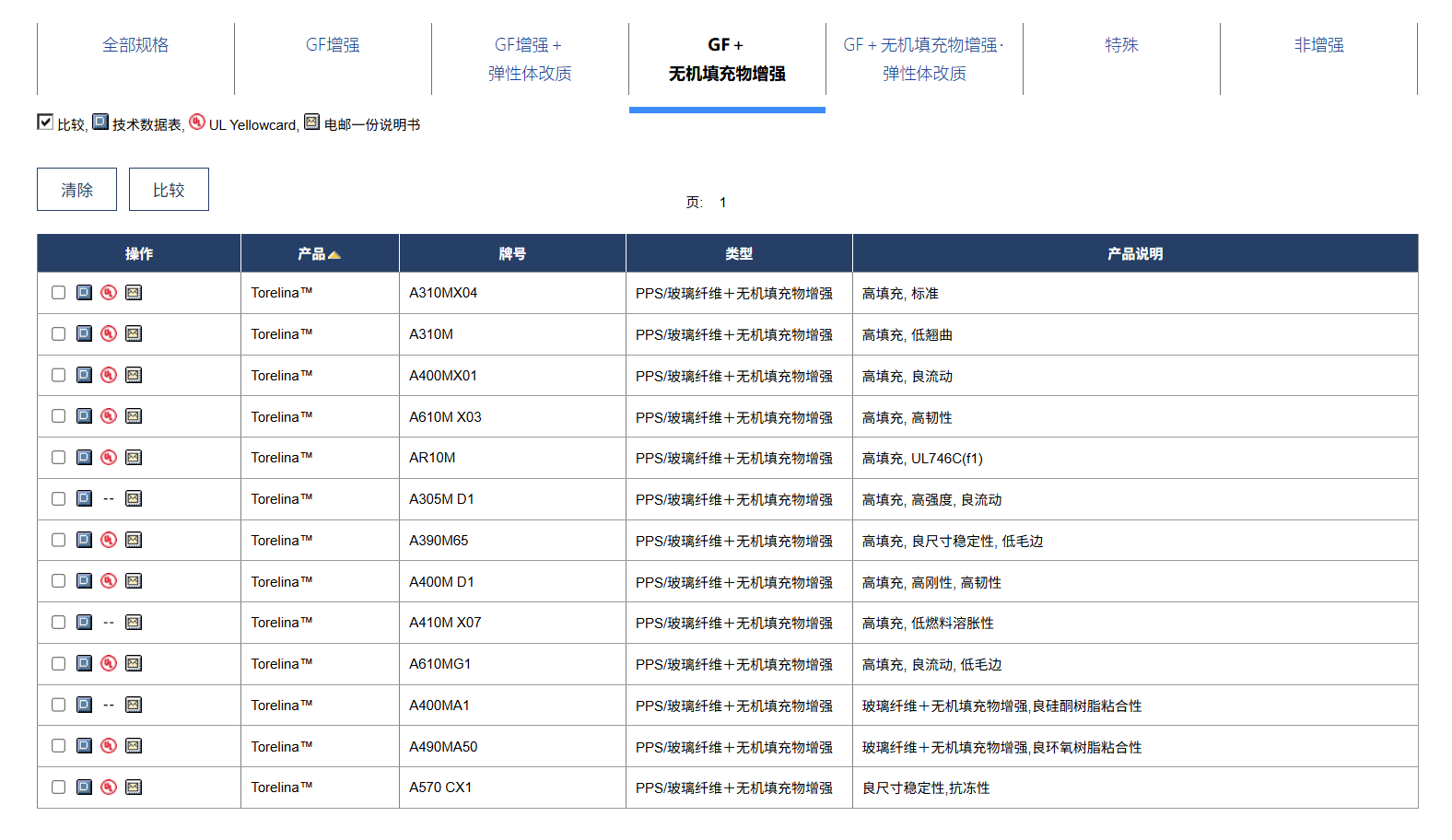Open UL Yellowcard for A310M

pyautogui.click(x=109, y=333)
